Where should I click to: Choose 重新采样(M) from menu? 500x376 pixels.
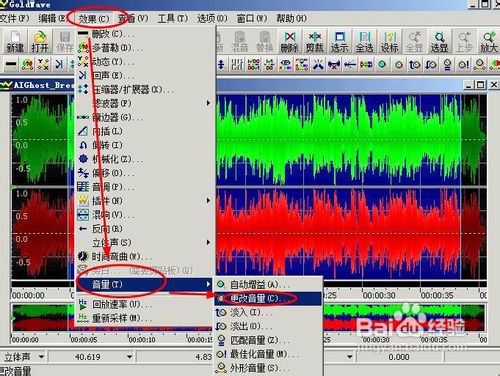click(144, 318)
